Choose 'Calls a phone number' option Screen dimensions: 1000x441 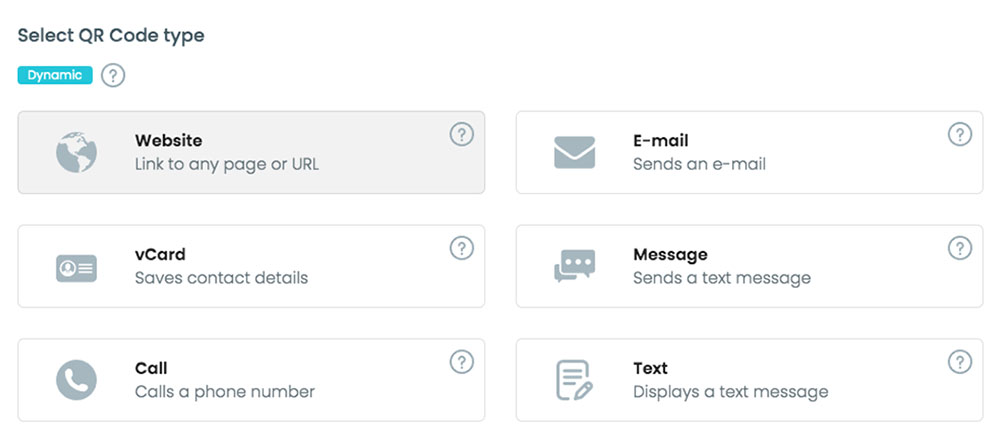(x=225, y=391)
